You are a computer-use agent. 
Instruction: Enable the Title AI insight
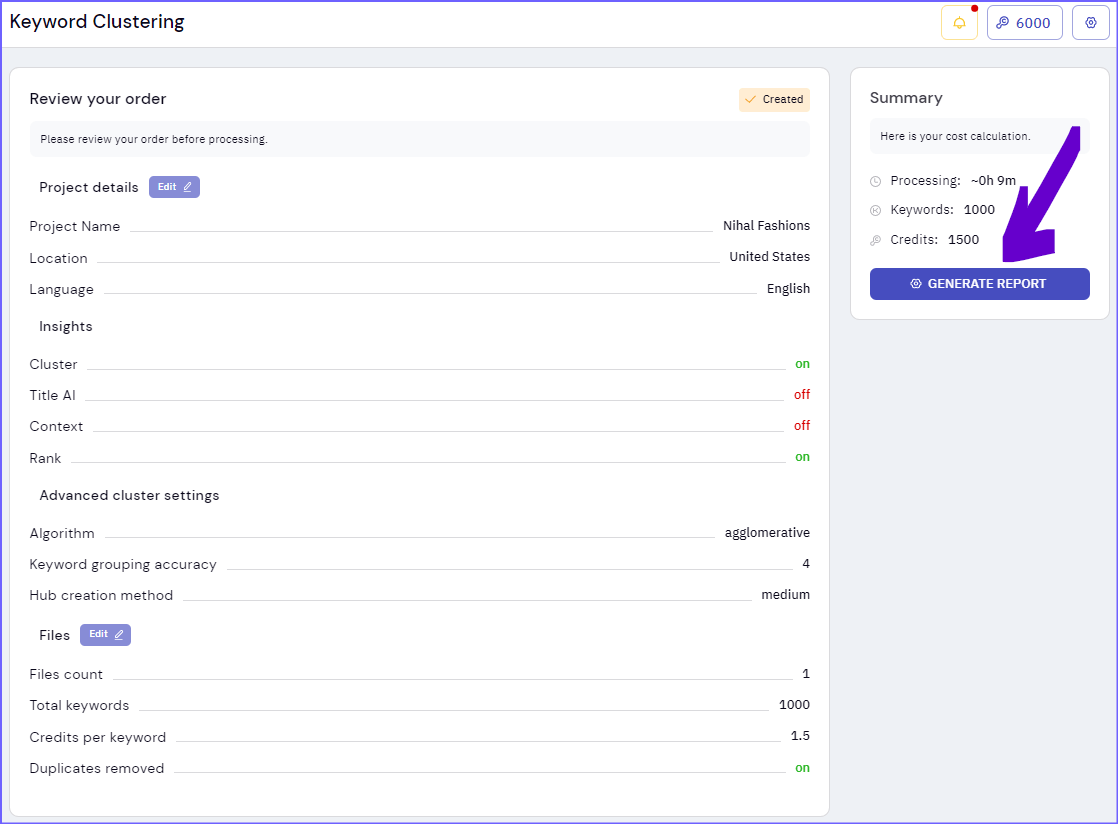(802, 394)
